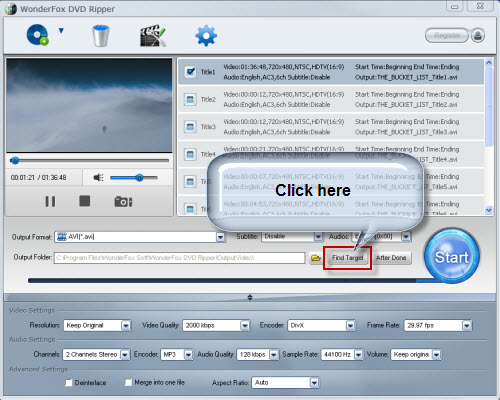
Task: Browse output folder with the folder icon
Action: point(315,258)
